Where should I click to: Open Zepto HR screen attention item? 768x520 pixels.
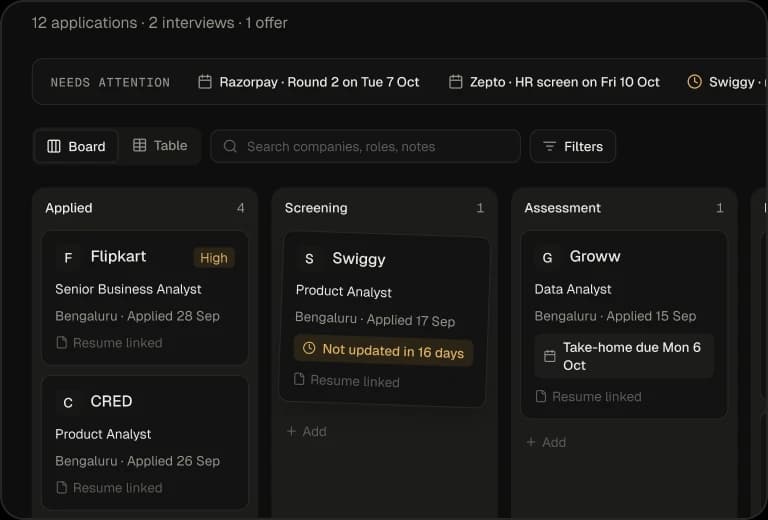point(554,82)
